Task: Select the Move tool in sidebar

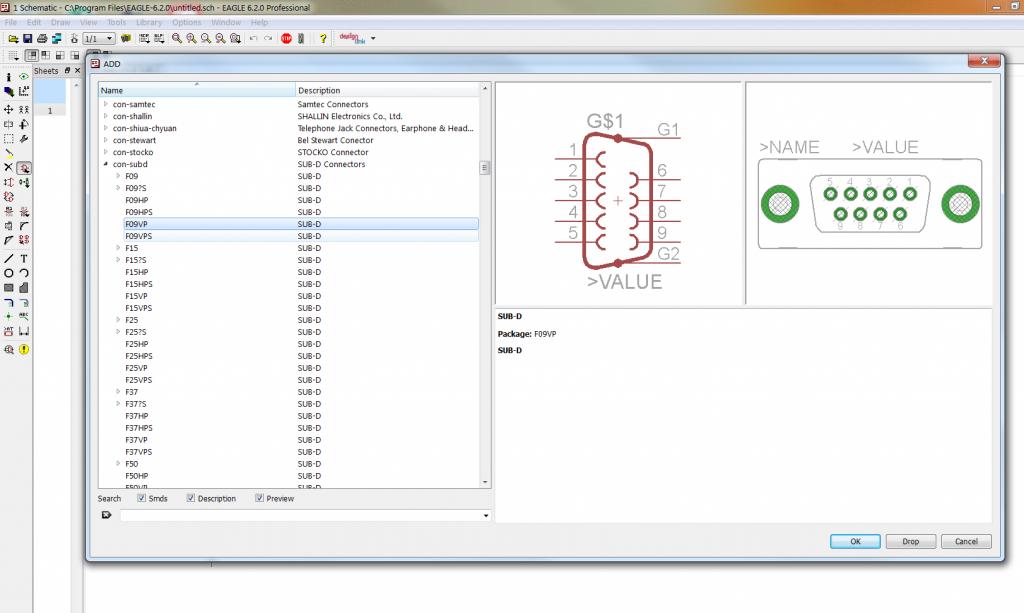Action: tap(9, 109)
